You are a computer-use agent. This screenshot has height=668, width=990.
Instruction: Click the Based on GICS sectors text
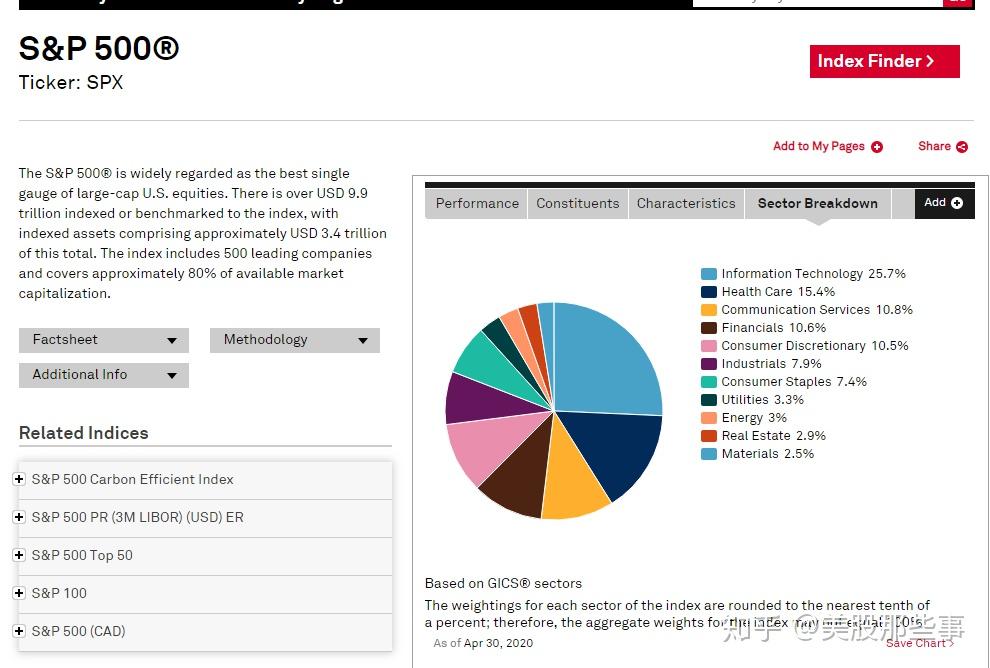[x=503, y=583]
